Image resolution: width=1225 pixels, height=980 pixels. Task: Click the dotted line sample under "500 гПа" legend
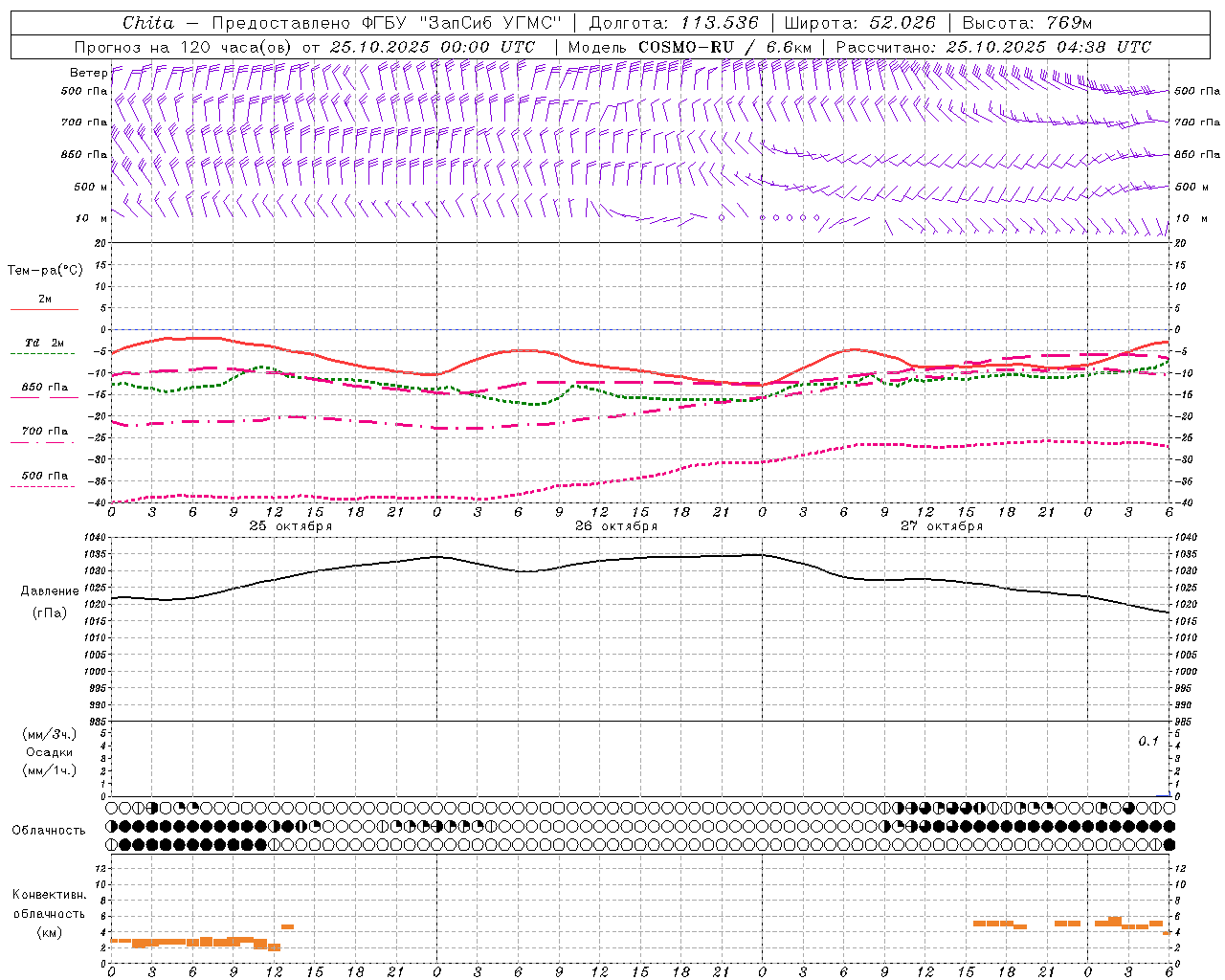tap(44, 486)
